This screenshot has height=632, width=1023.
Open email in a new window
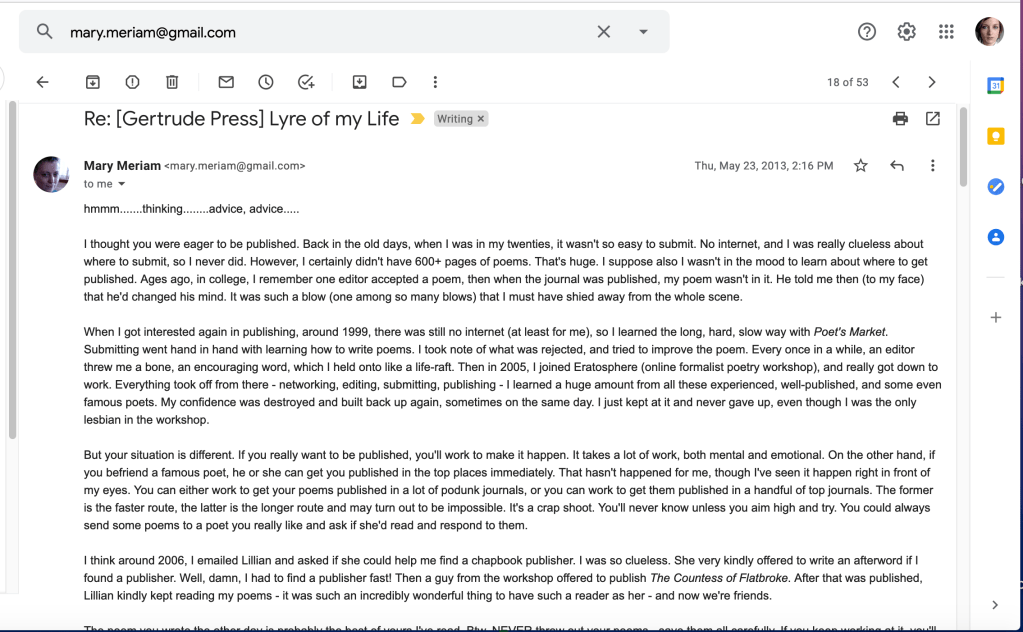[933, 119]
